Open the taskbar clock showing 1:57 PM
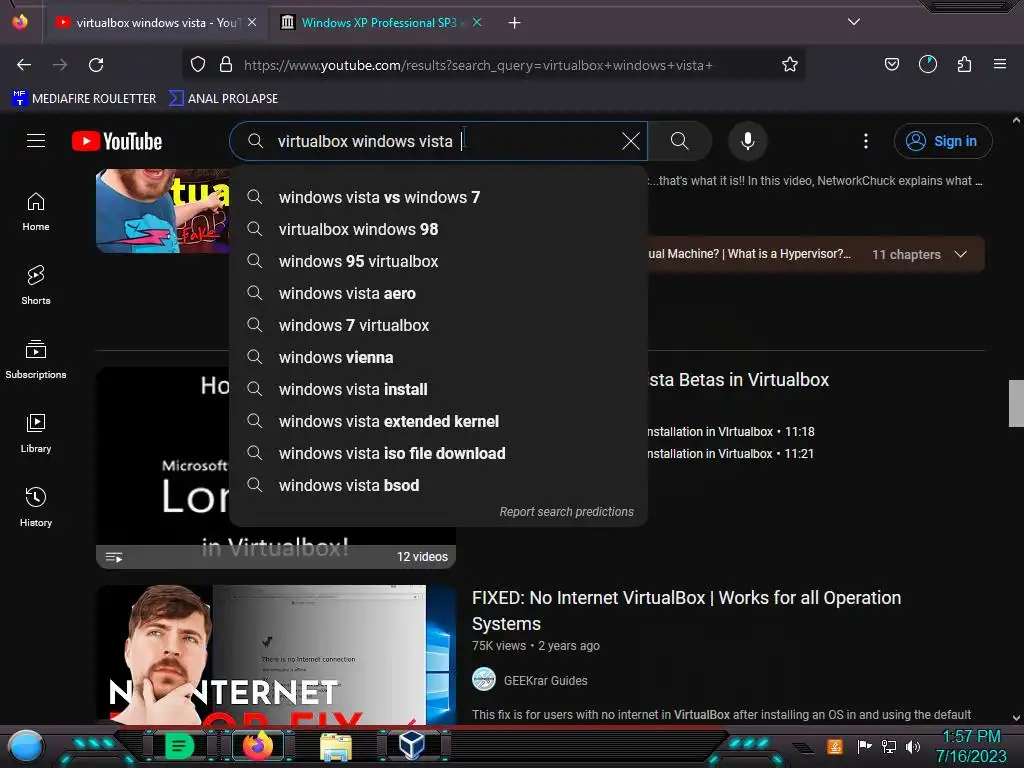Viewport: 1024px width, 768px height. pyautogui.click(x=972, y=746)
